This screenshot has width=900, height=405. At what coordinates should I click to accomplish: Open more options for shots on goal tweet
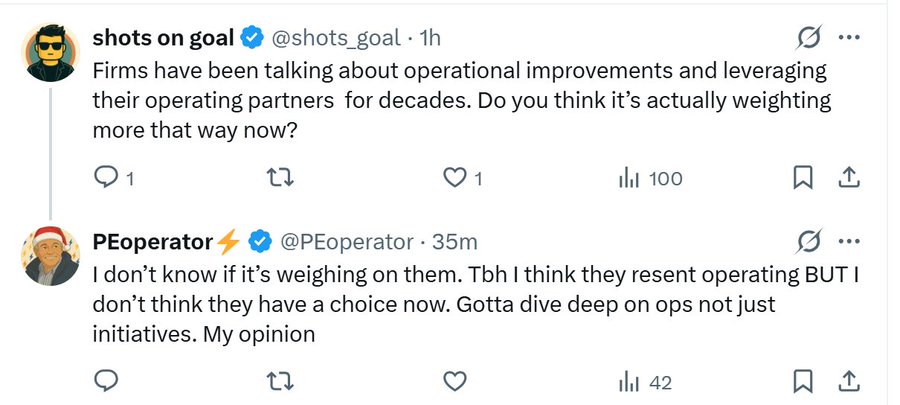[x=849, y=38]
